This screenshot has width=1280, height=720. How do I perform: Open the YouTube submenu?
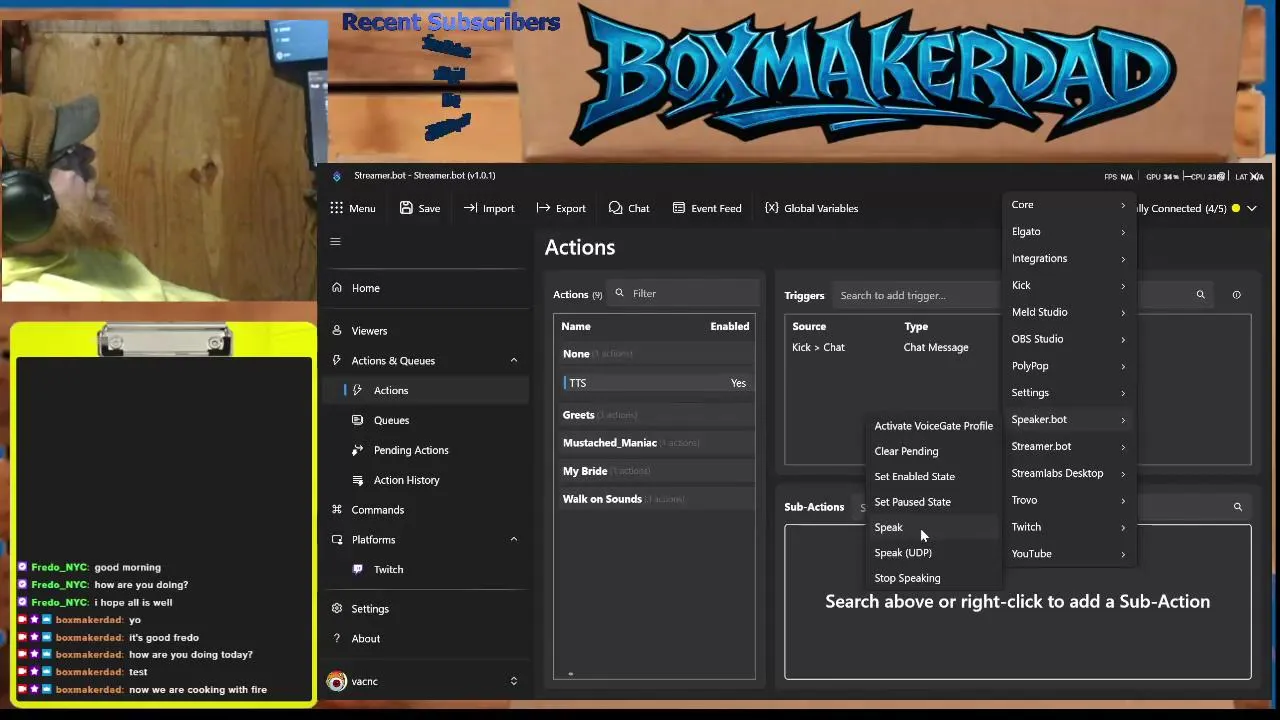pyautogui.click(x=1069, y=554)
